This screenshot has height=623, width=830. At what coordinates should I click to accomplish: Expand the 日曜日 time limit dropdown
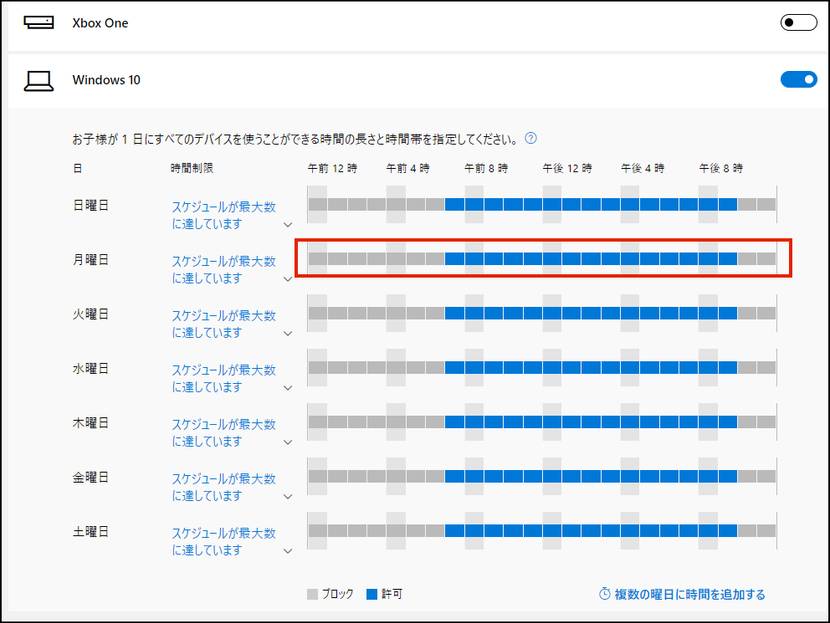click(288, 224)
